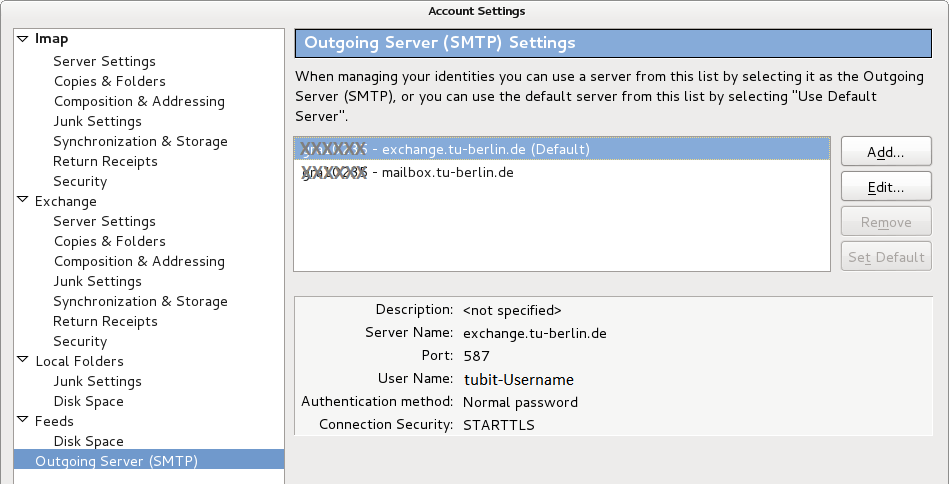Click the Add... SMTP server button
The width and height of the screenshot is (949, 484).
point(886,152)
